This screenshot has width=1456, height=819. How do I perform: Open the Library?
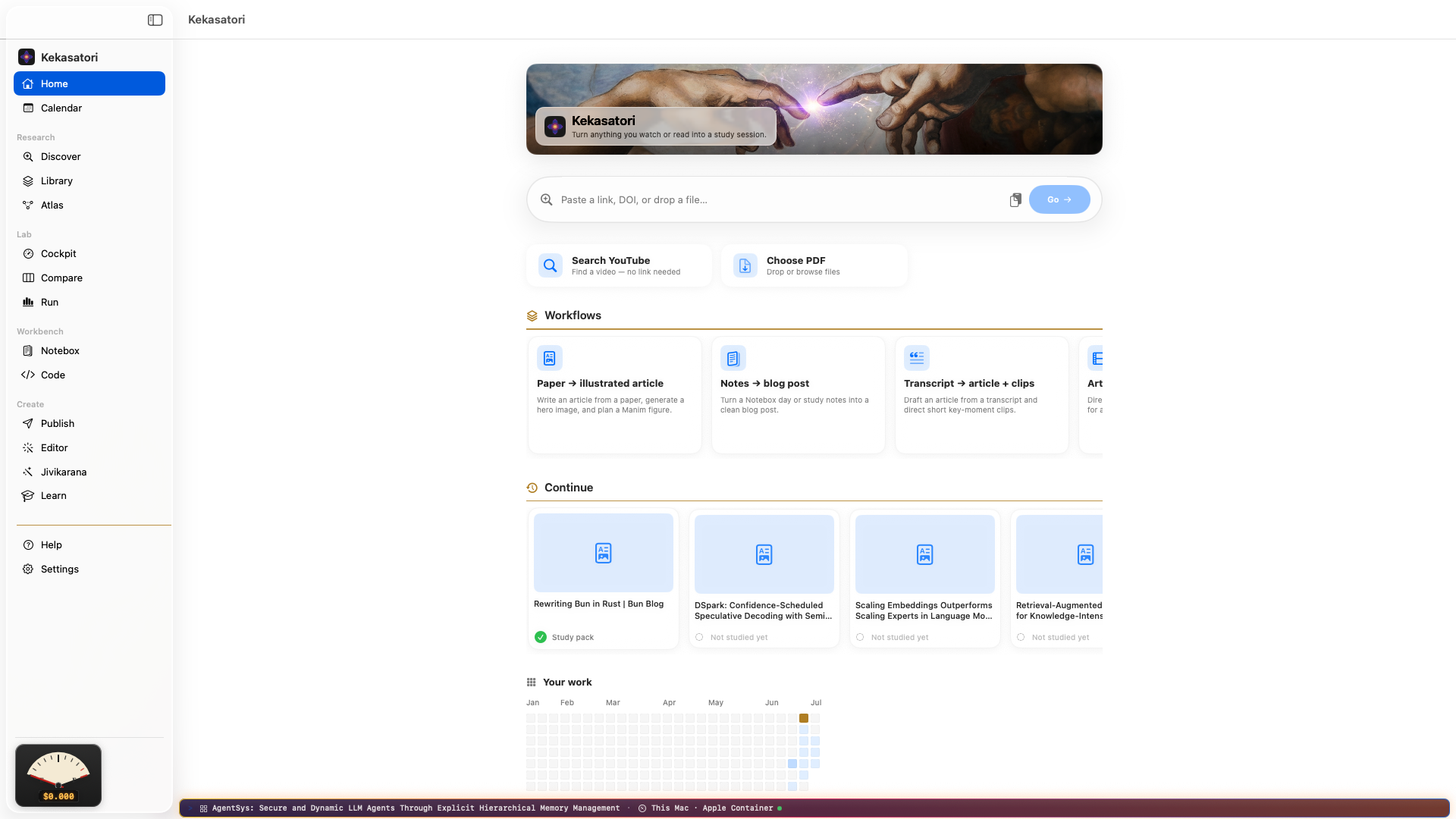pos(89,180)
